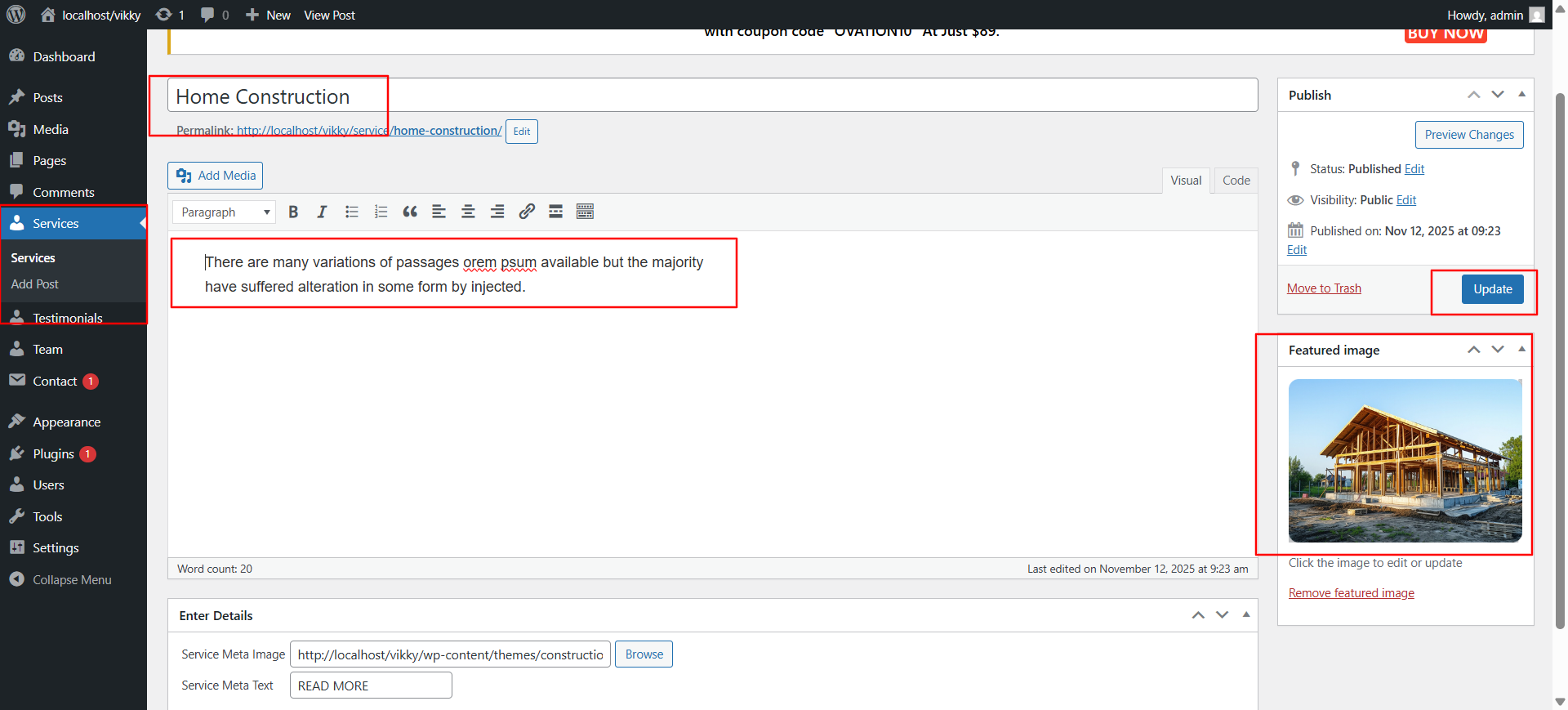Apply blockquote formatting
This screenshot has height=710, width=1568.
410,212
